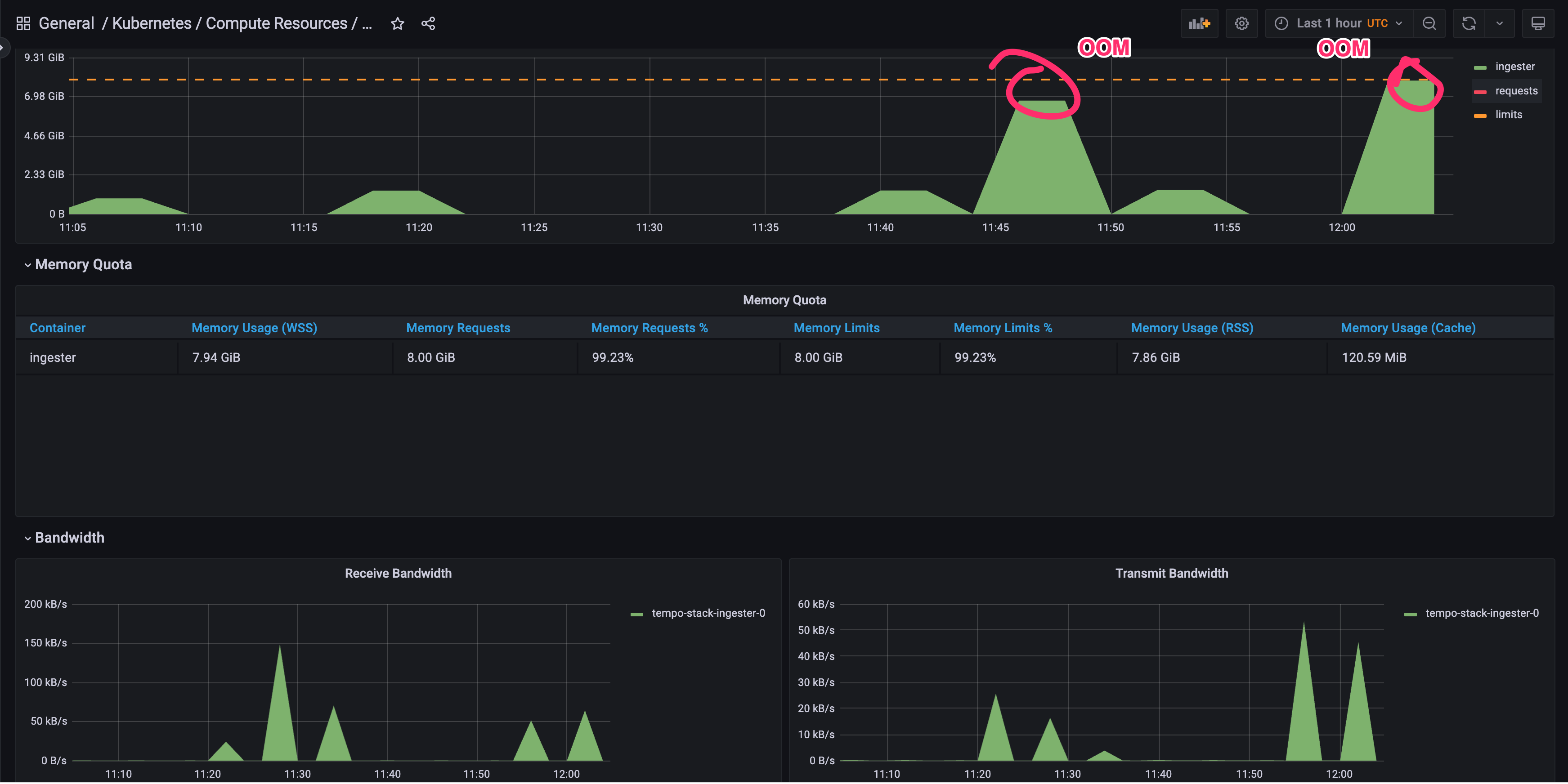Toggle tempo-stack-ingester-0 in Receive Bandwidth legend
1568x784 pixels.
[708, 613]
